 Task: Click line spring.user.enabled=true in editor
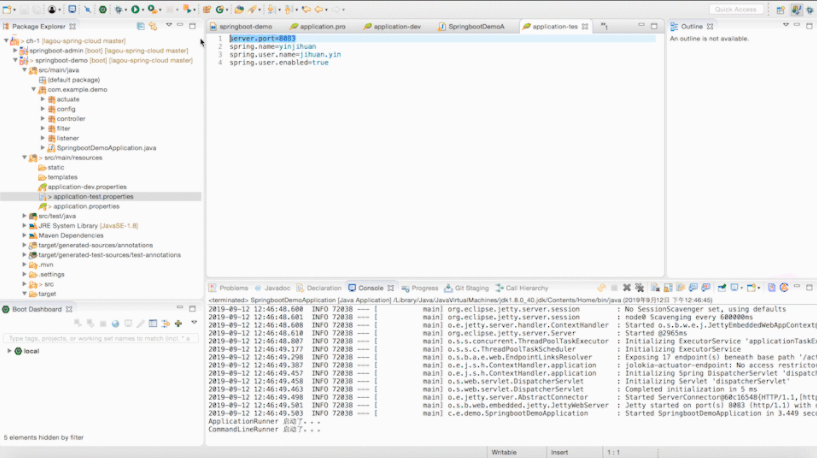pos(279,63)
